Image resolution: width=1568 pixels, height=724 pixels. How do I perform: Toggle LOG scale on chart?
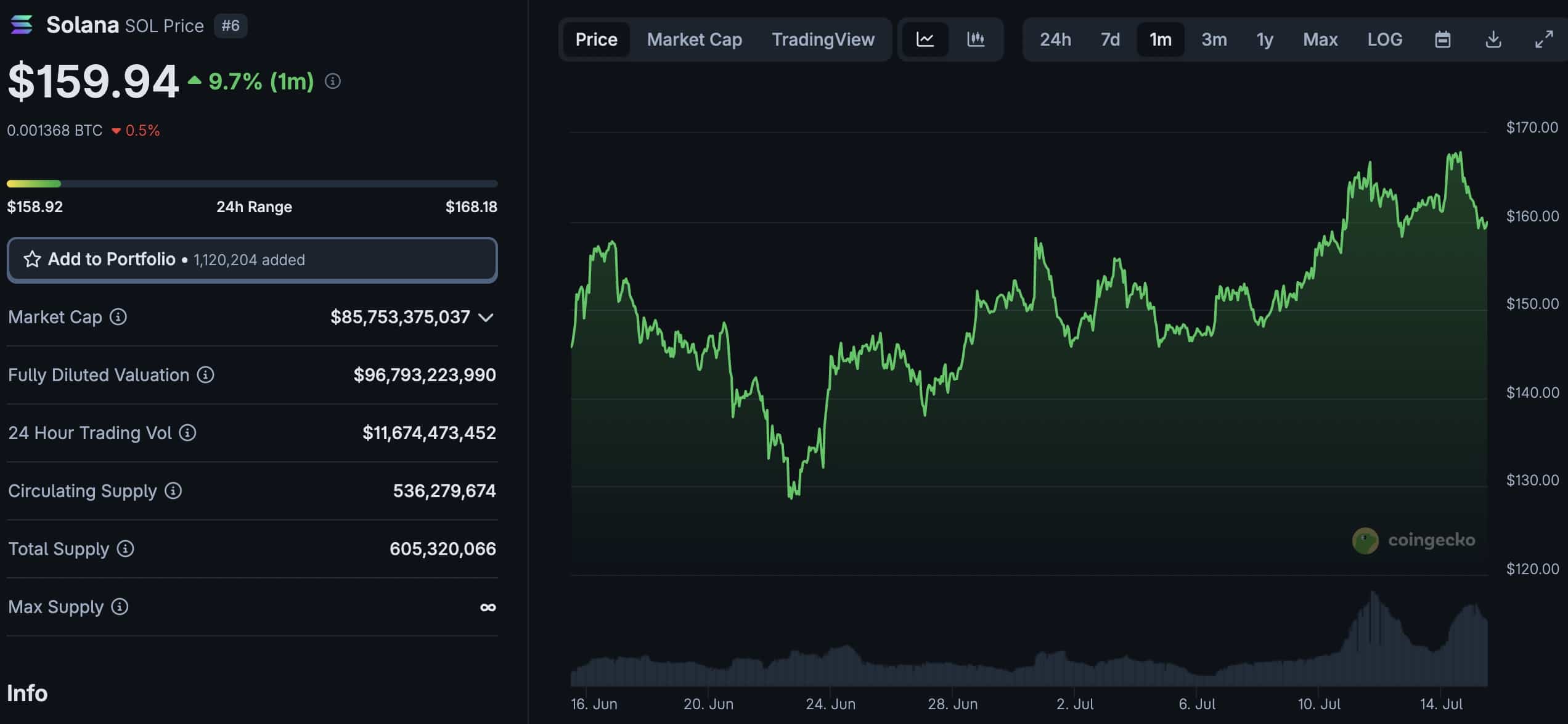pyautogui.click(x=1384, y=39)
